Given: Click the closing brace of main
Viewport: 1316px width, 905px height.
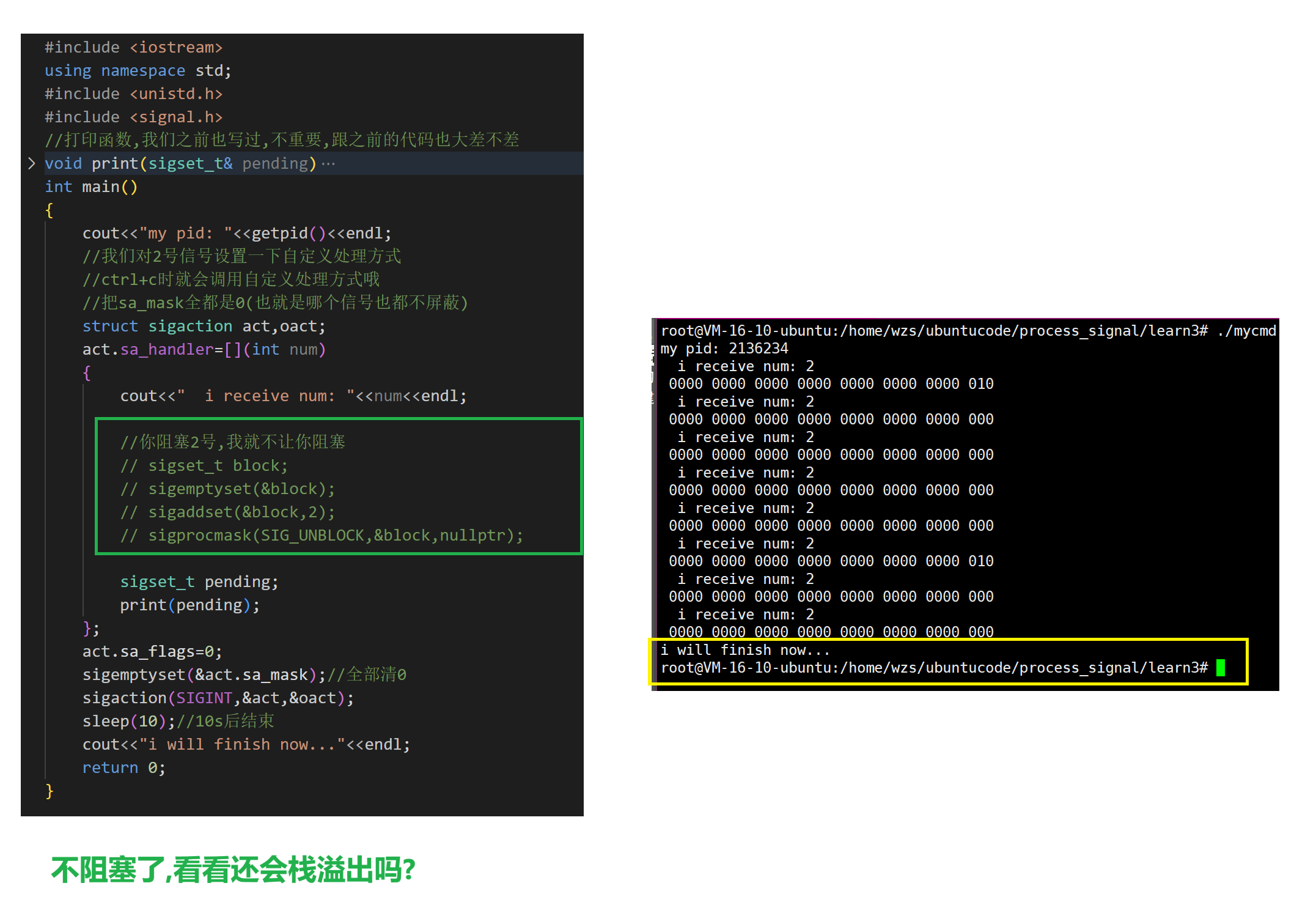Looking at the screenshot, I should (50, 791).
